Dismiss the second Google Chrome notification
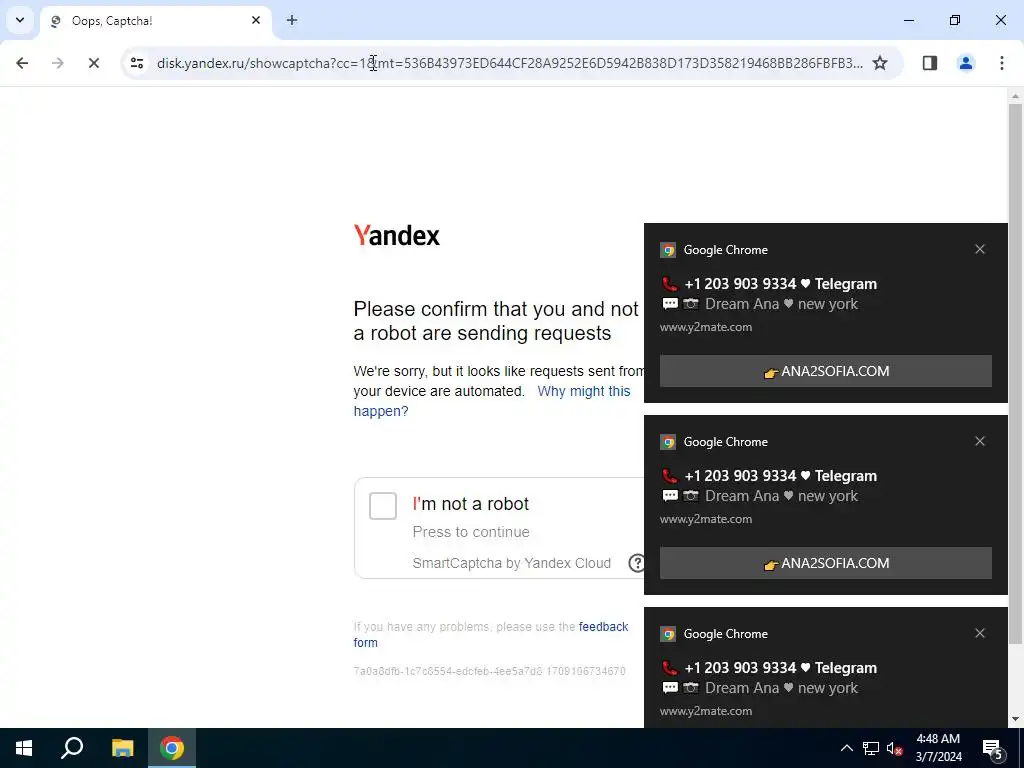The height and width of the screenshot is (768, 1024). pos(980,441)
